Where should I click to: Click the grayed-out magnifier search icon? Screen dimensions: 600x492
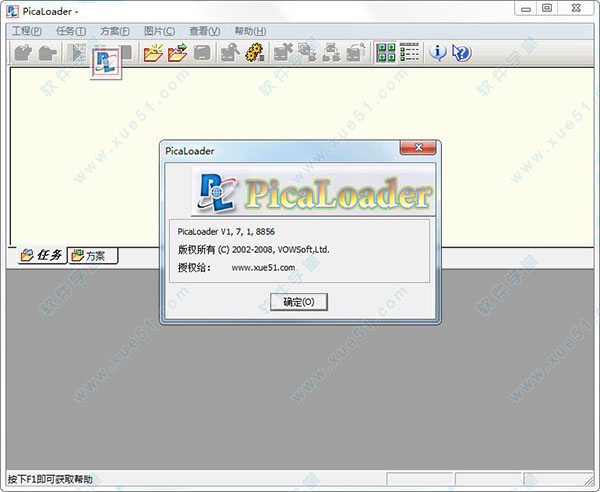click(230, 52)
